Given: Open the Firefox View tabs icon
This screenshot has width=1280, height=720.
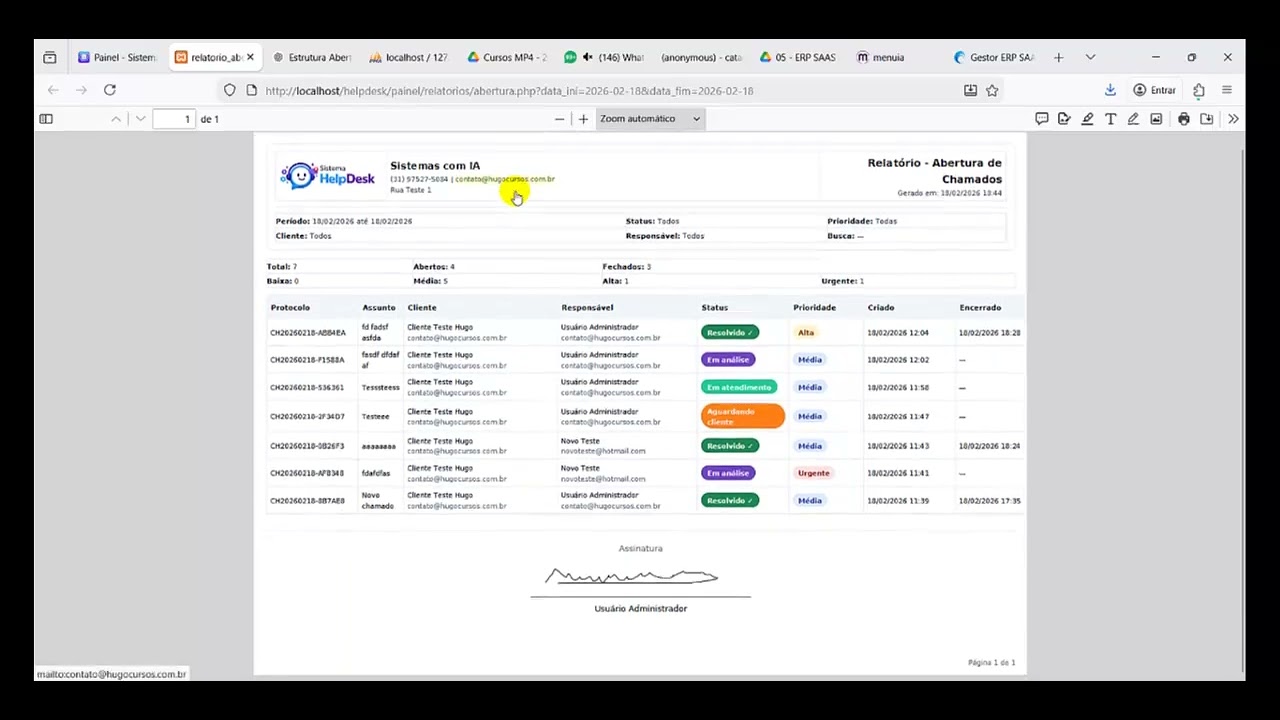Looking at the screenshot, I should [x=50, y=57].
